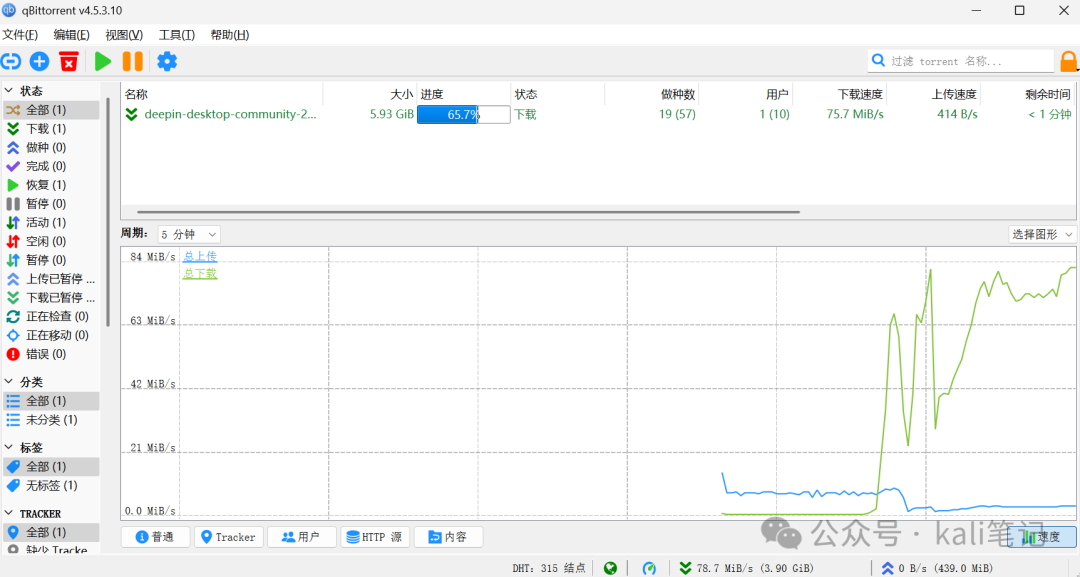
Task: Click the DHT: 315 结点 status text
Action: coord(548,568)
